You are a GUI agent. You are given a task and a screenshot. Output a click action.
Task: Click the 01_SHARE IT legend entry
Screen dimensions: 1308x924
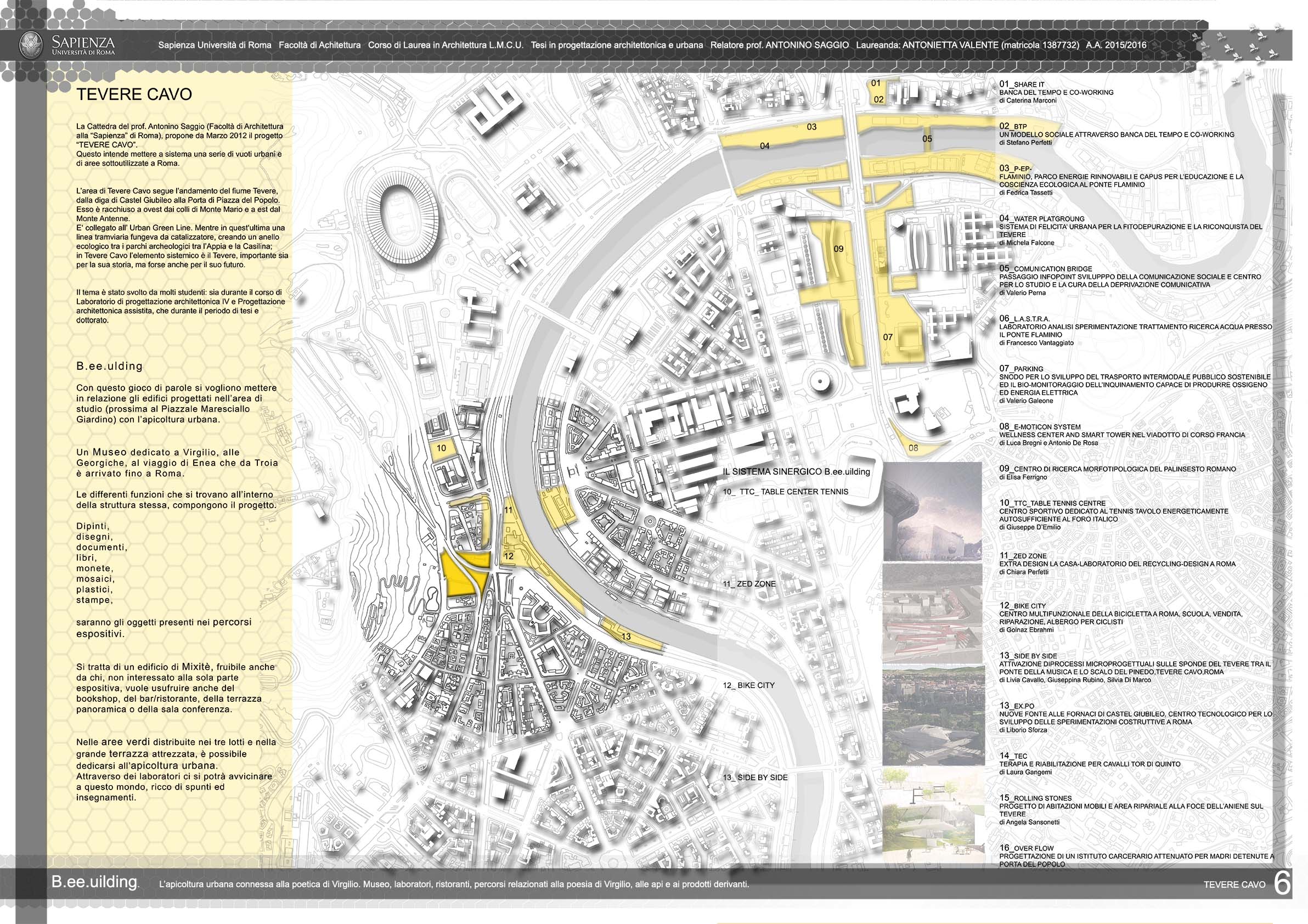(1022, 84)
